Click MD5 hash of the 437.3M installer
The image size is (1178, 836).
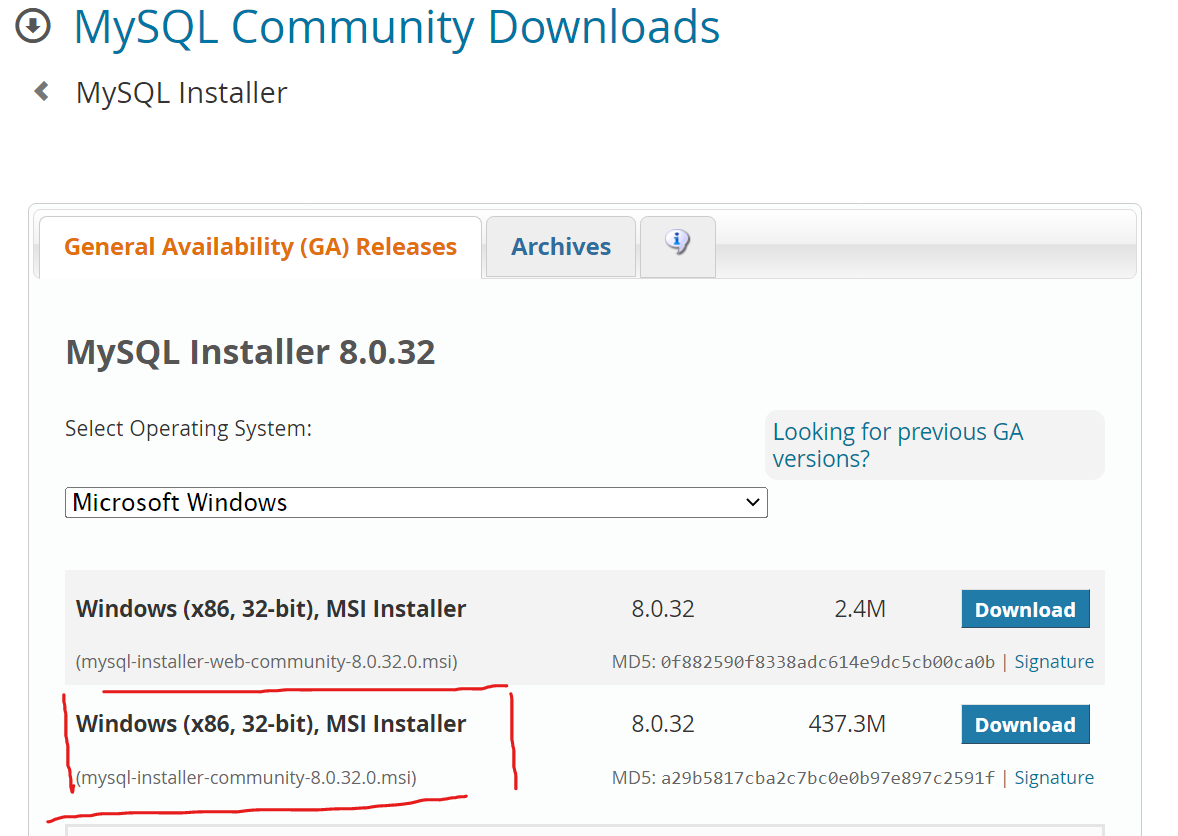[x=828, y=778]
